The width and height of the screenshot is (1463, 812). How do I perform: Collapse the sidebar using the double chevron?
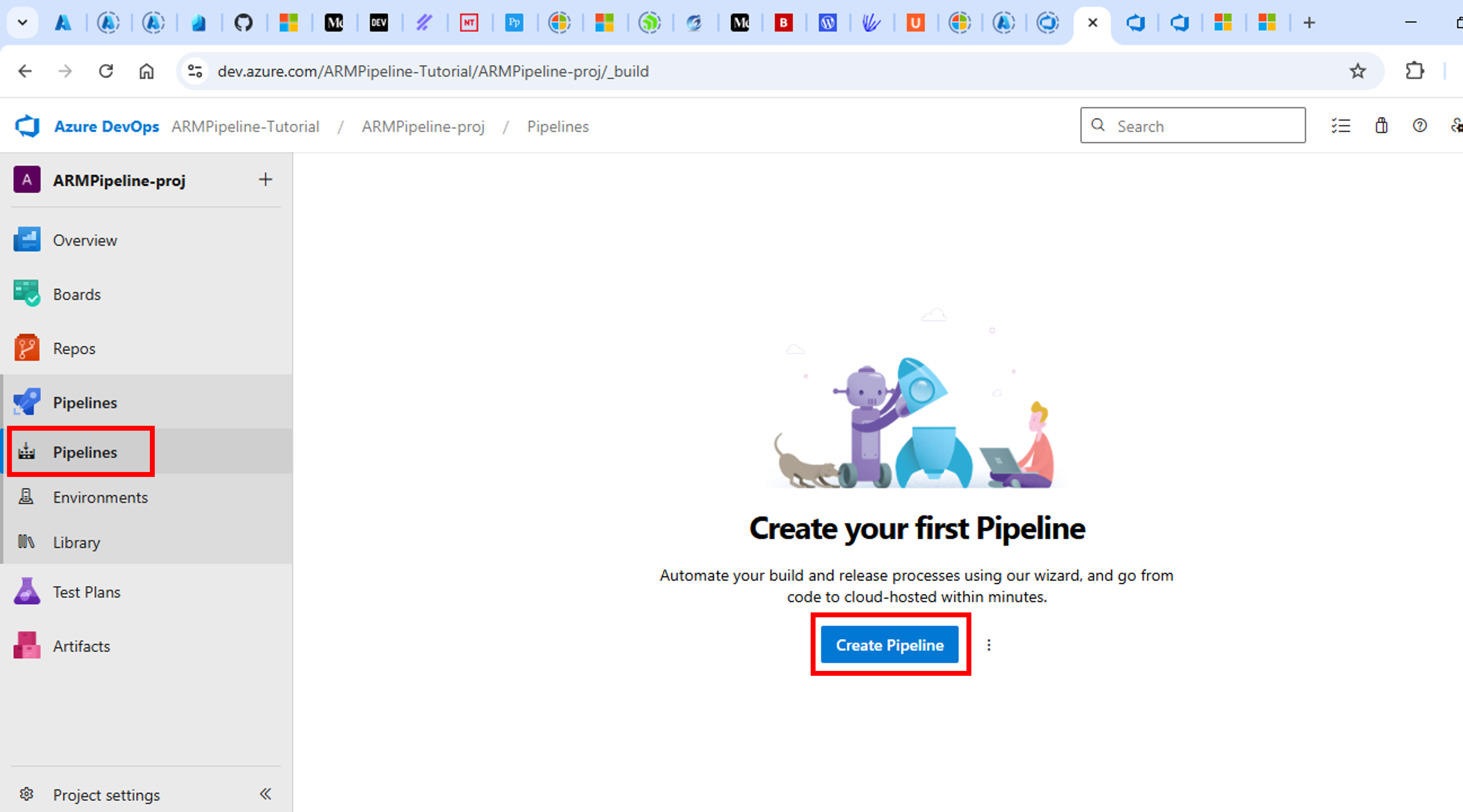265,794
